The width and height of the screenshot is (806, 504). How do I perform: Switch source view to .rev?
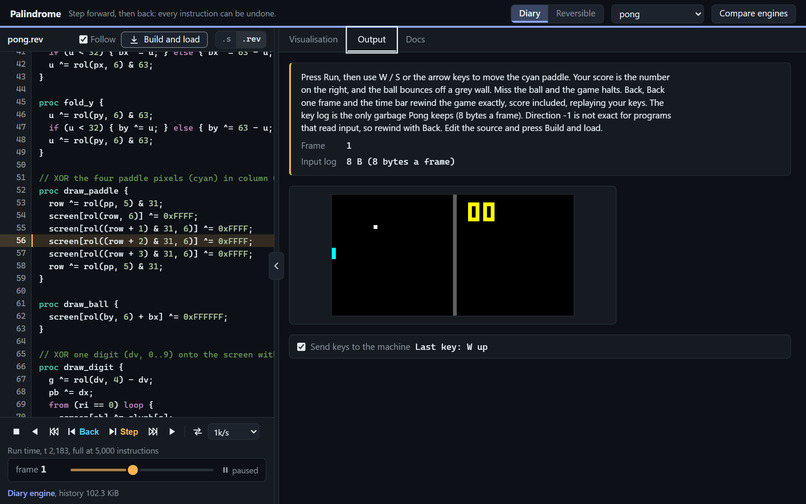[251, 40]
